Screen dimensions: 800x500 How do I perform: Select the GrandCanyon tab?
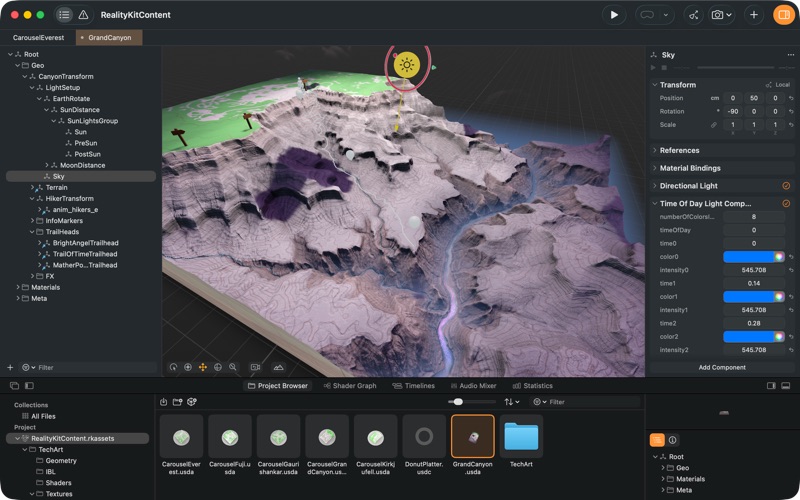click(109, 37)
